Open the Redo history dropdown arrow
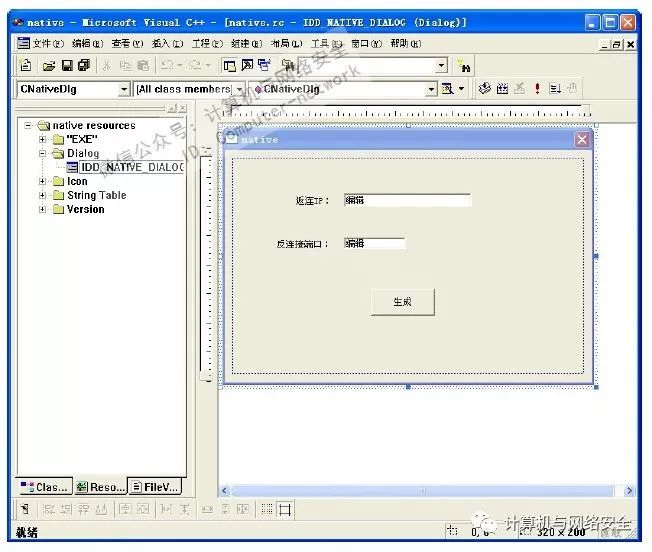652x552 pixels. [x=208, y=65]
